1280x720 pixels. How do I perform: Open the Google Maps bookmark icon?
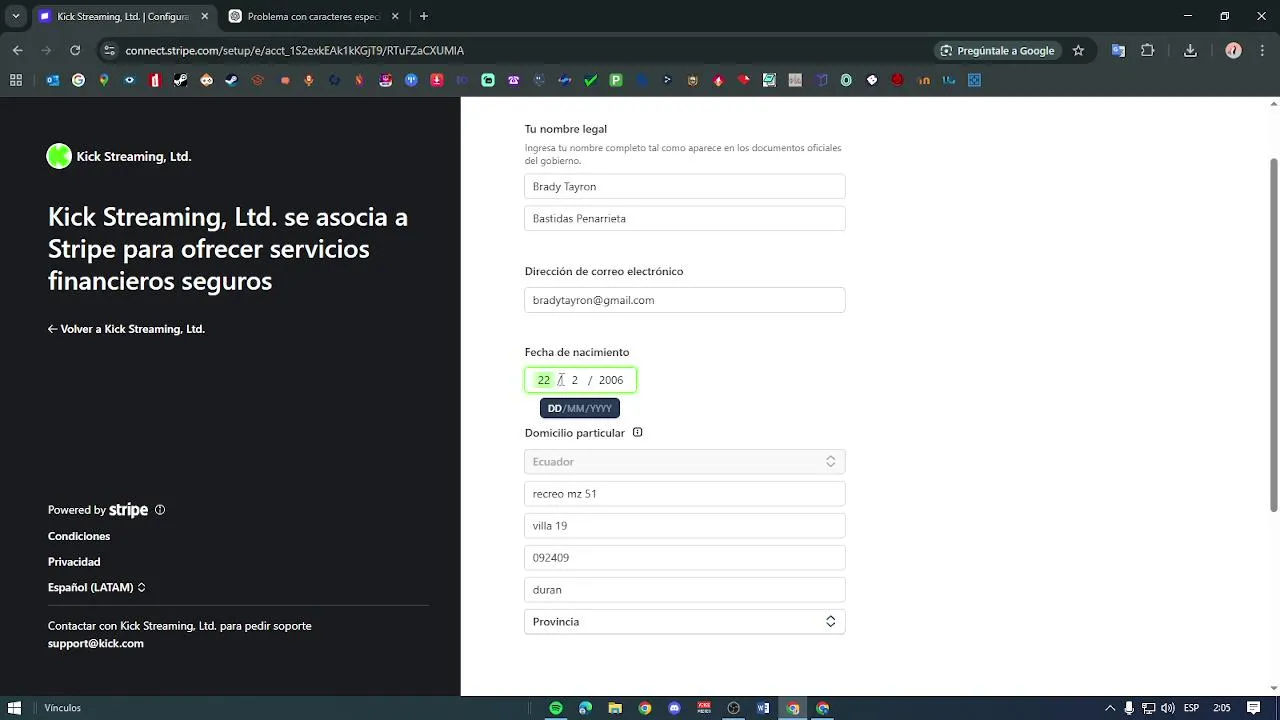tap(104, 80)
